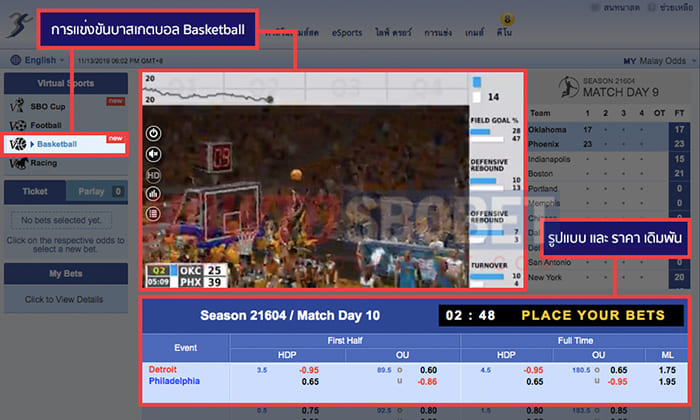The image size is (700, 420).
Task: Click the bar chart statistics icon on video
Action: pyautogui.click(x=153, y=194)
